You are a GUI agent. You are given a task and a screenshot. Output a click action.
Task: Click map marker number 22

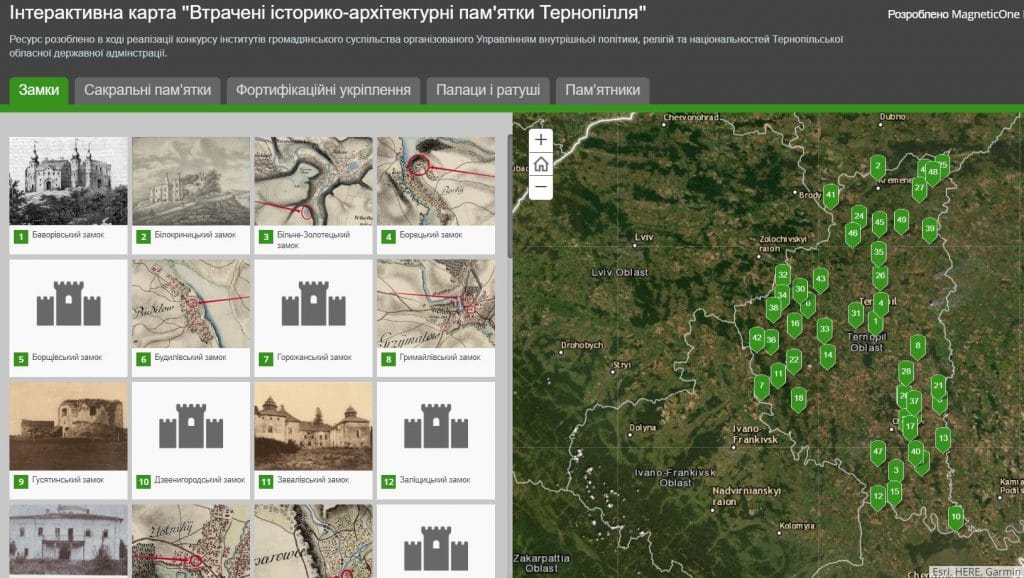[793, 360]
